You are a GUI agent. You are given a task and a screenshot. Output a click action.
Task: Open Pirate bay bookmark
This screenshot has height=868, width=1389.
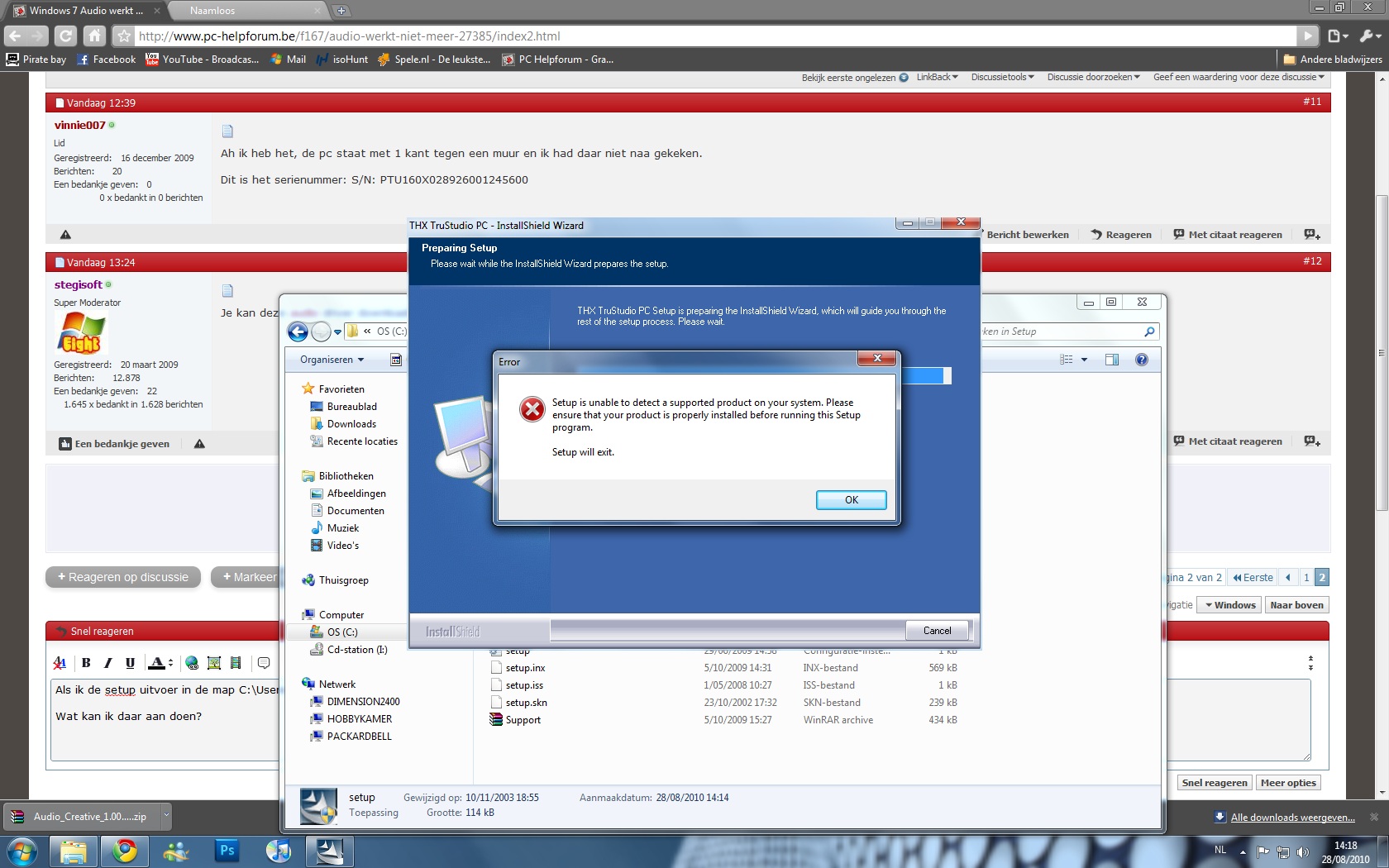pos(36,60)
